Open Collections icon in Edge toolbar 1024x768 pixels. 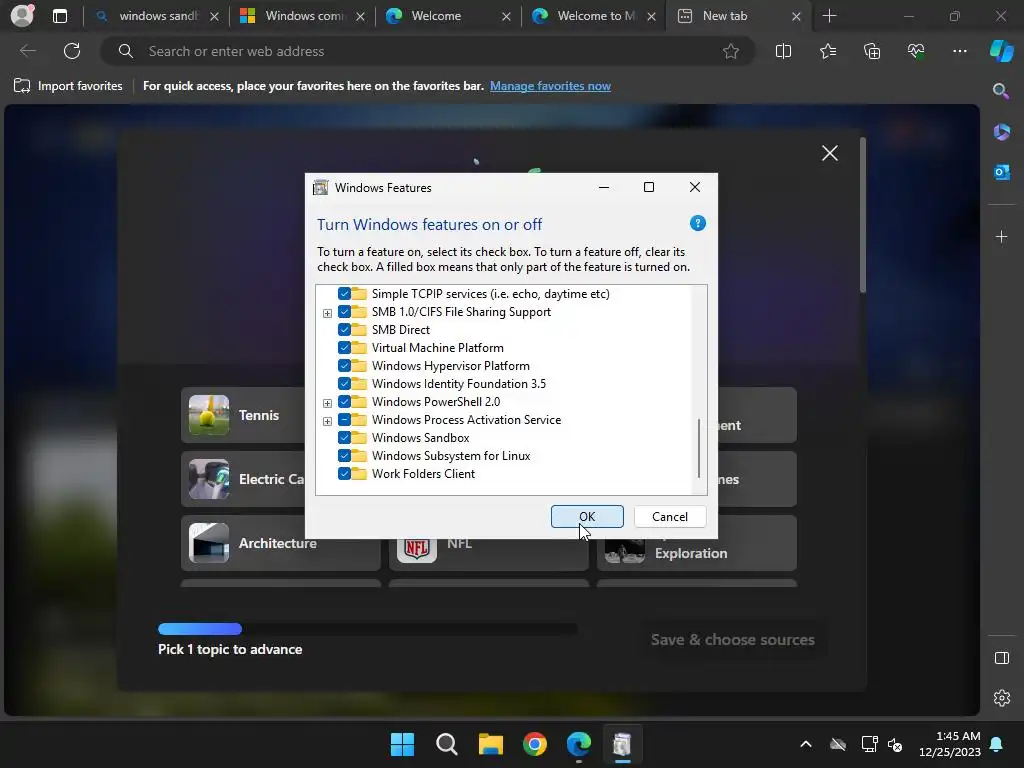(872, 51)
